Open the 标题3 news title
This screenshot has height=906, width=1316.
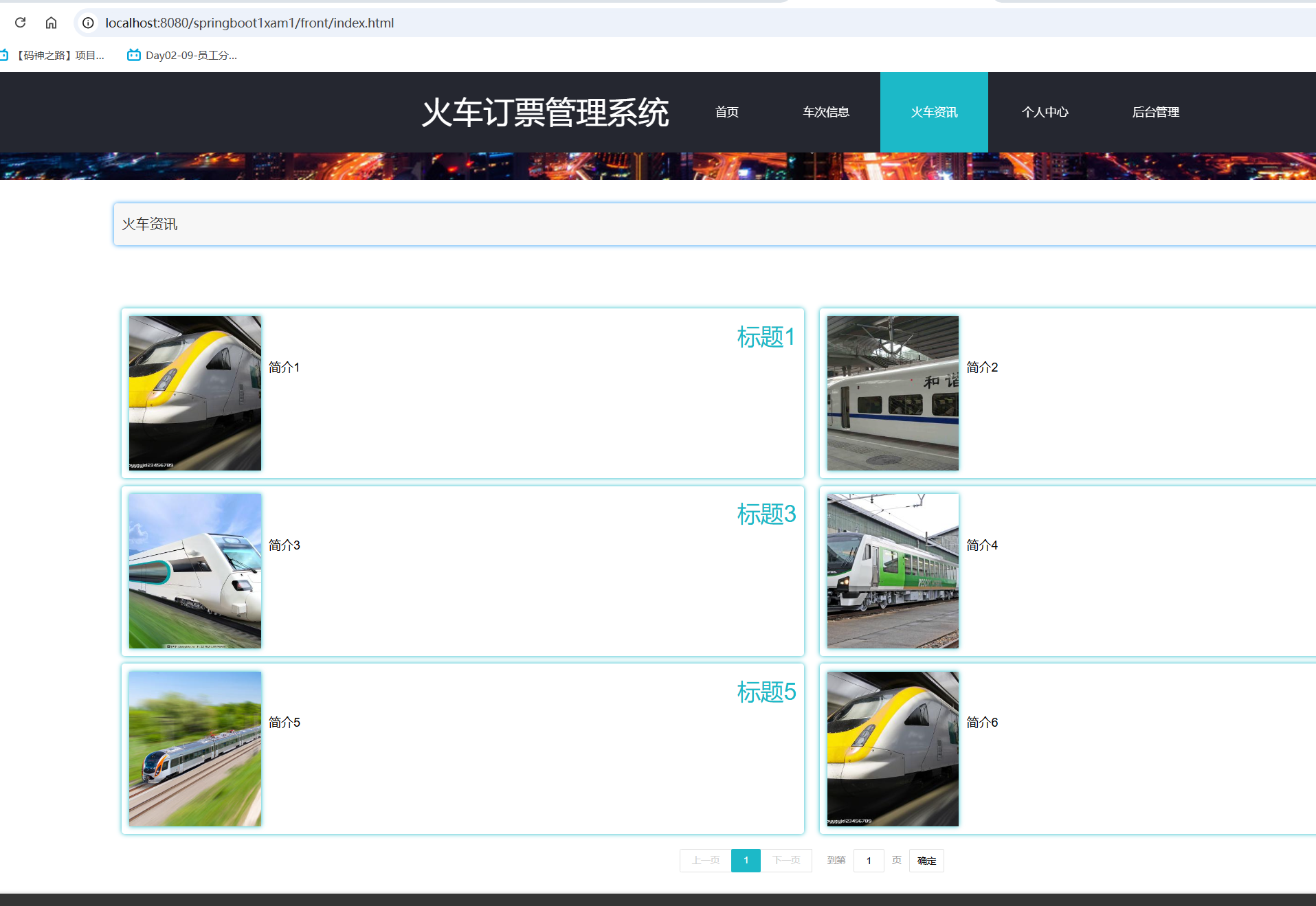click(766, 514)
